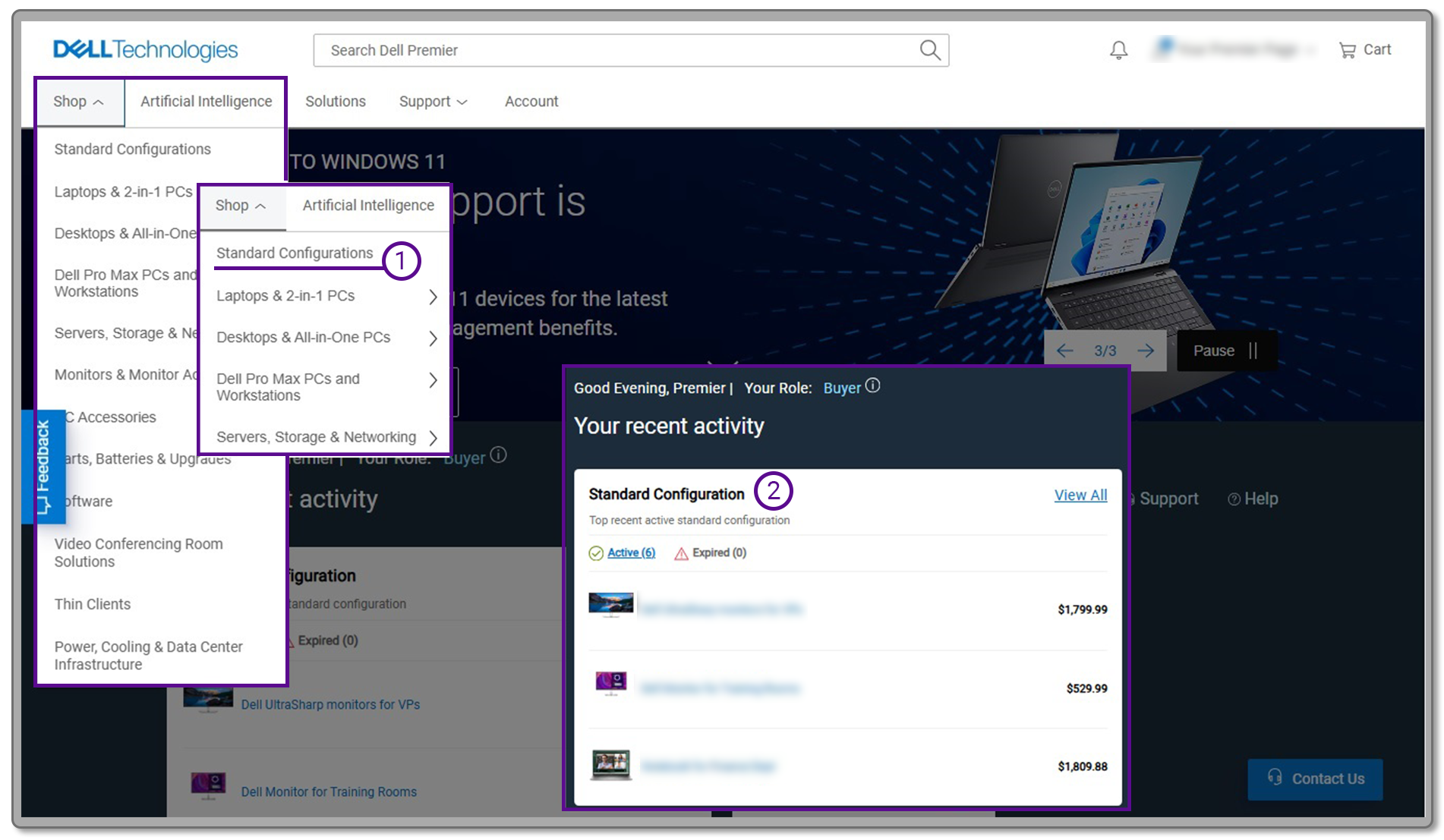Expand Laptops & 2-in-1 PCs chevron
1444x840 pixels.
click(x=433, y=297)
